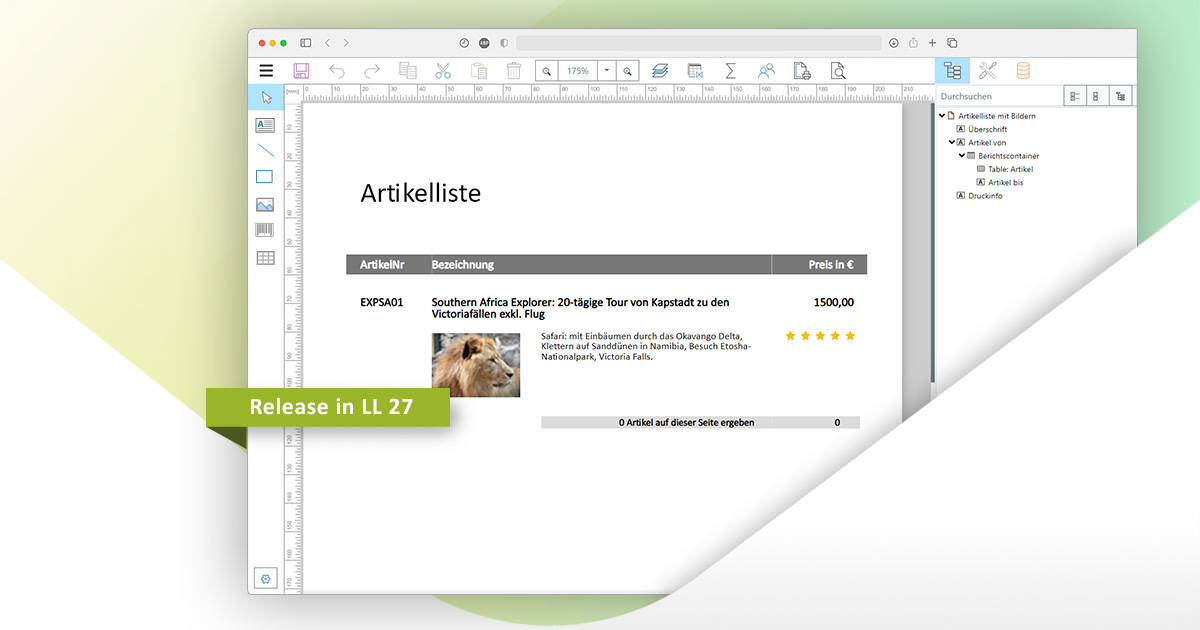Choose the Line drawing tool
The width and height of the screenshot is (1200, 630).
pos(265,150)
